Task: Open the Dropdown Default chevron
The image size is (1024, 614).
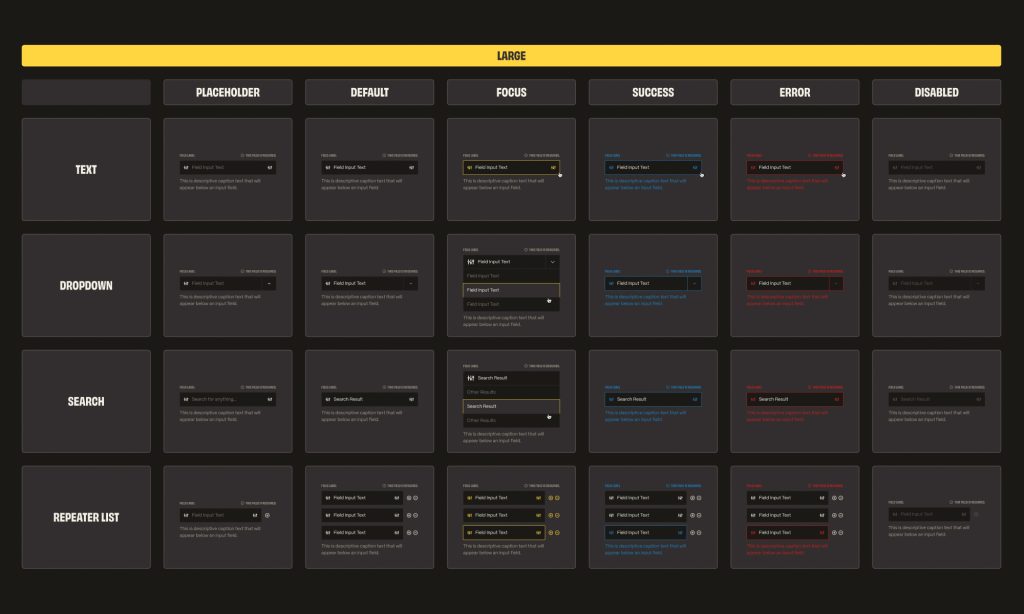Action: pyautogui.click(x=411, y=283)
